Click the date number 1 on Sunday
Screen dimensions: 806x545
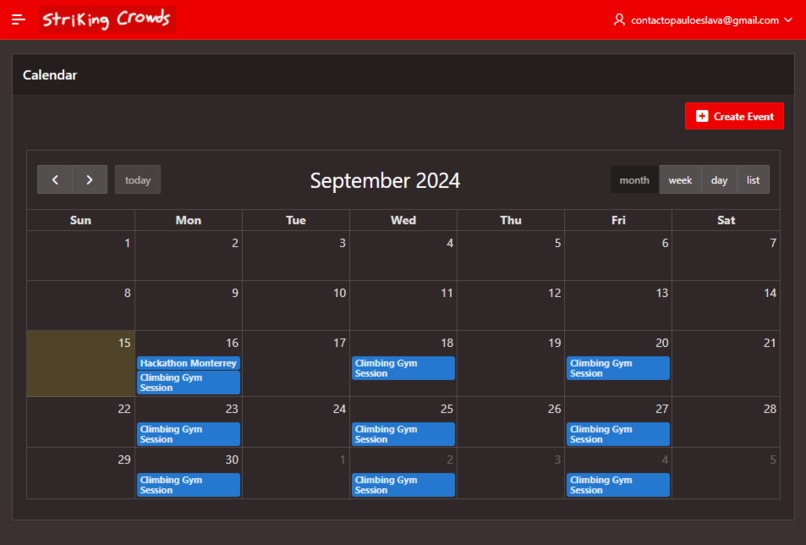(x=127, y=243)
